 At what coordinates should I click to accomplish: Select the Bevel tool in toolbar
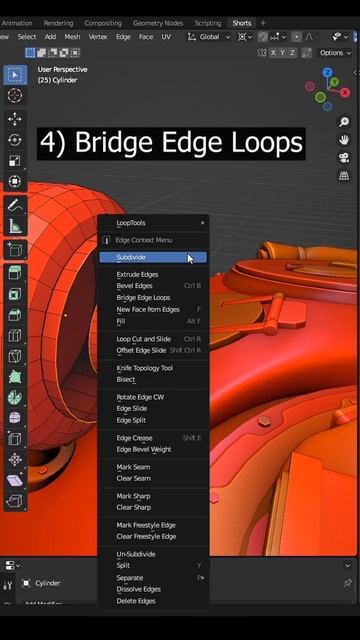coord(15,315)
